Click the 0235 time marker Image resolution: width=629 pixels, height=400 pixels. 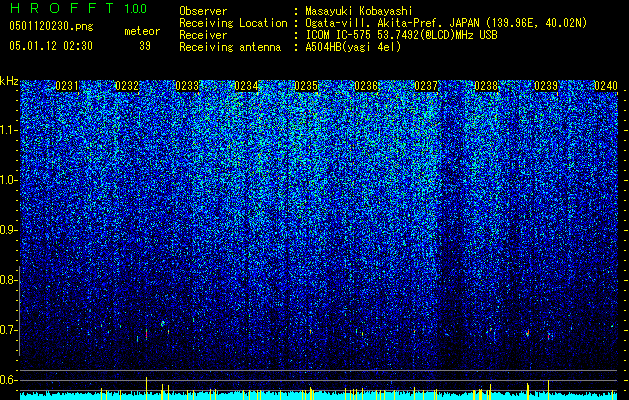pos(306,86)
